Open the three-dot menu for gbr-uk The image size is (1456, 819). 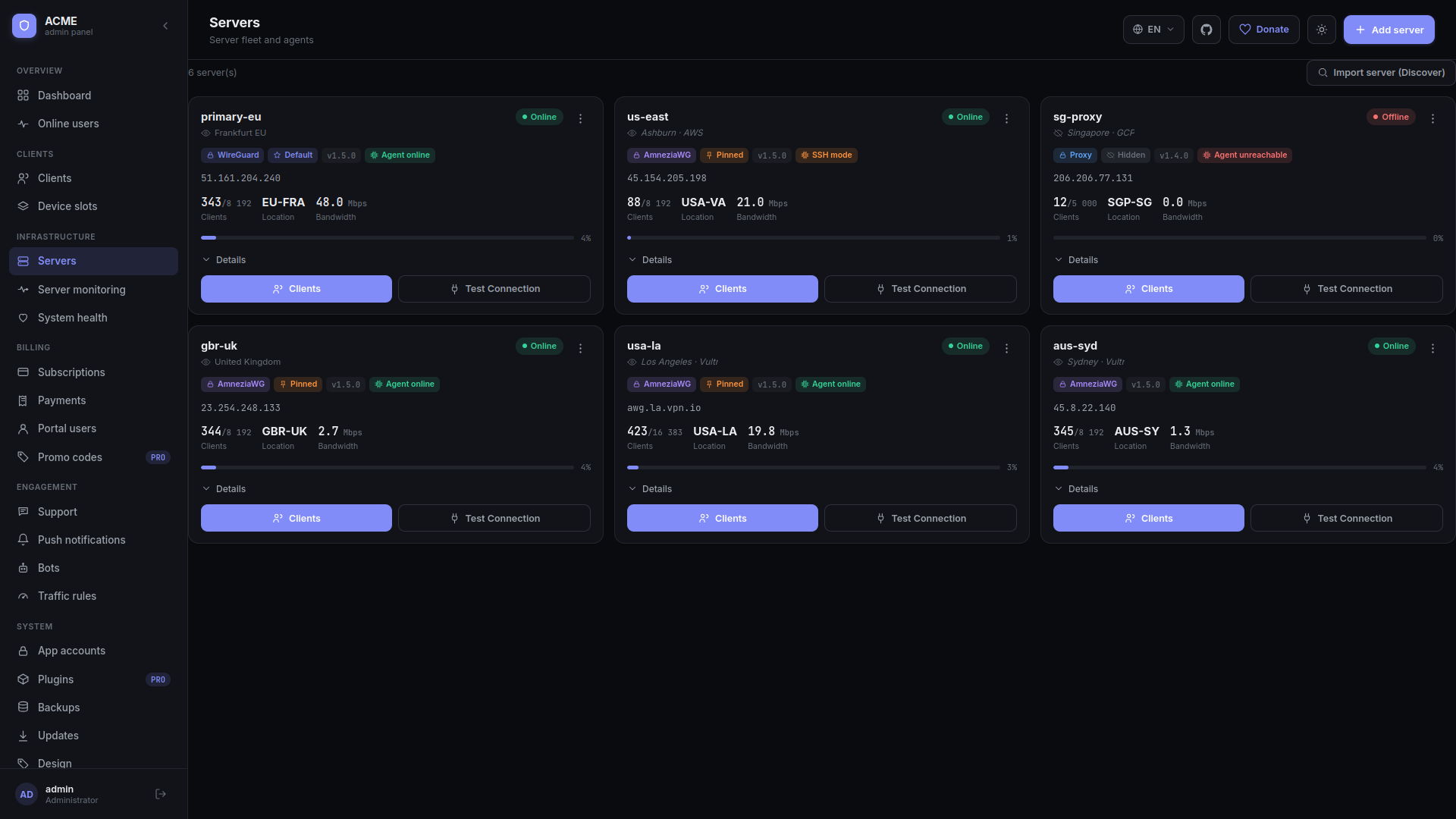pyautogui.click(x=581, y=348)
